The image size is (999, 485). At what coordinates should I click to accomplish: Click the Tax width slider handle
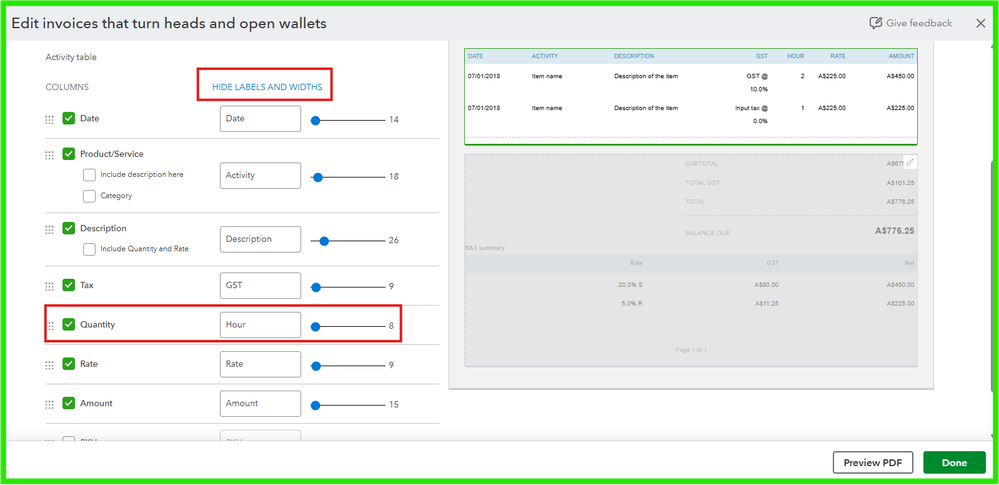pyautogui.click(x=315, y=287)
